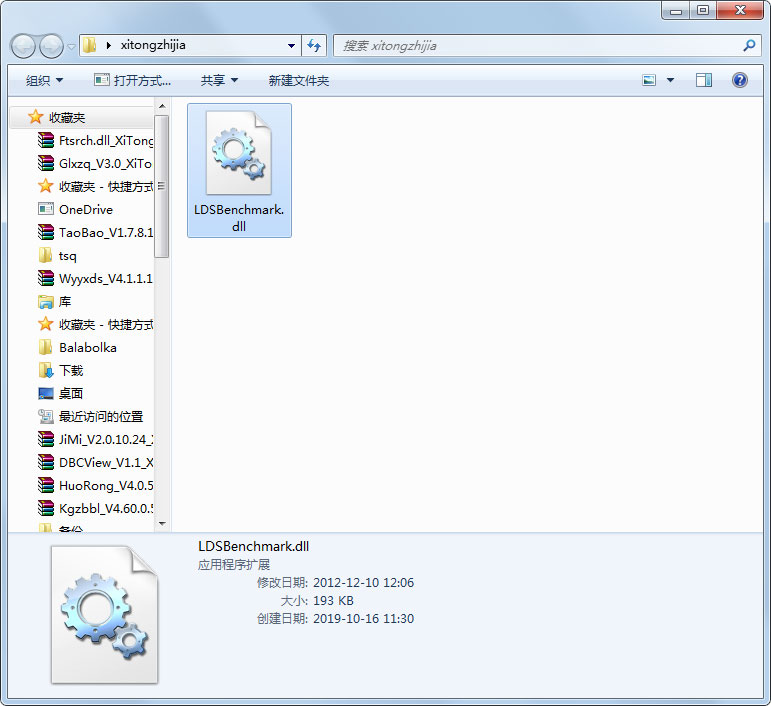
Task: Expand the address bar history dropdown
Action: click(292, 46)
